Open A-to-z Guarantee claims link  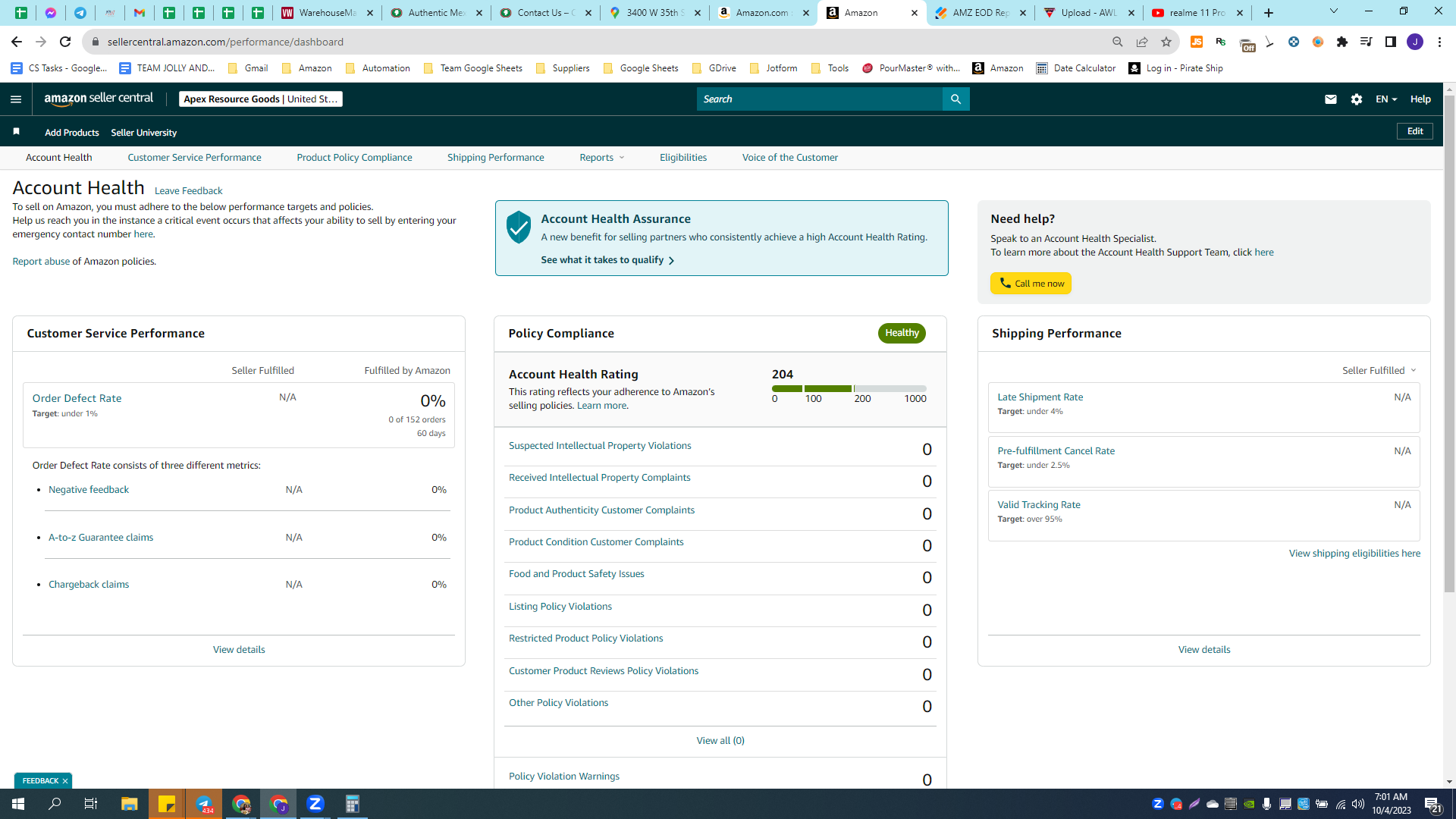tap(101, 538)
